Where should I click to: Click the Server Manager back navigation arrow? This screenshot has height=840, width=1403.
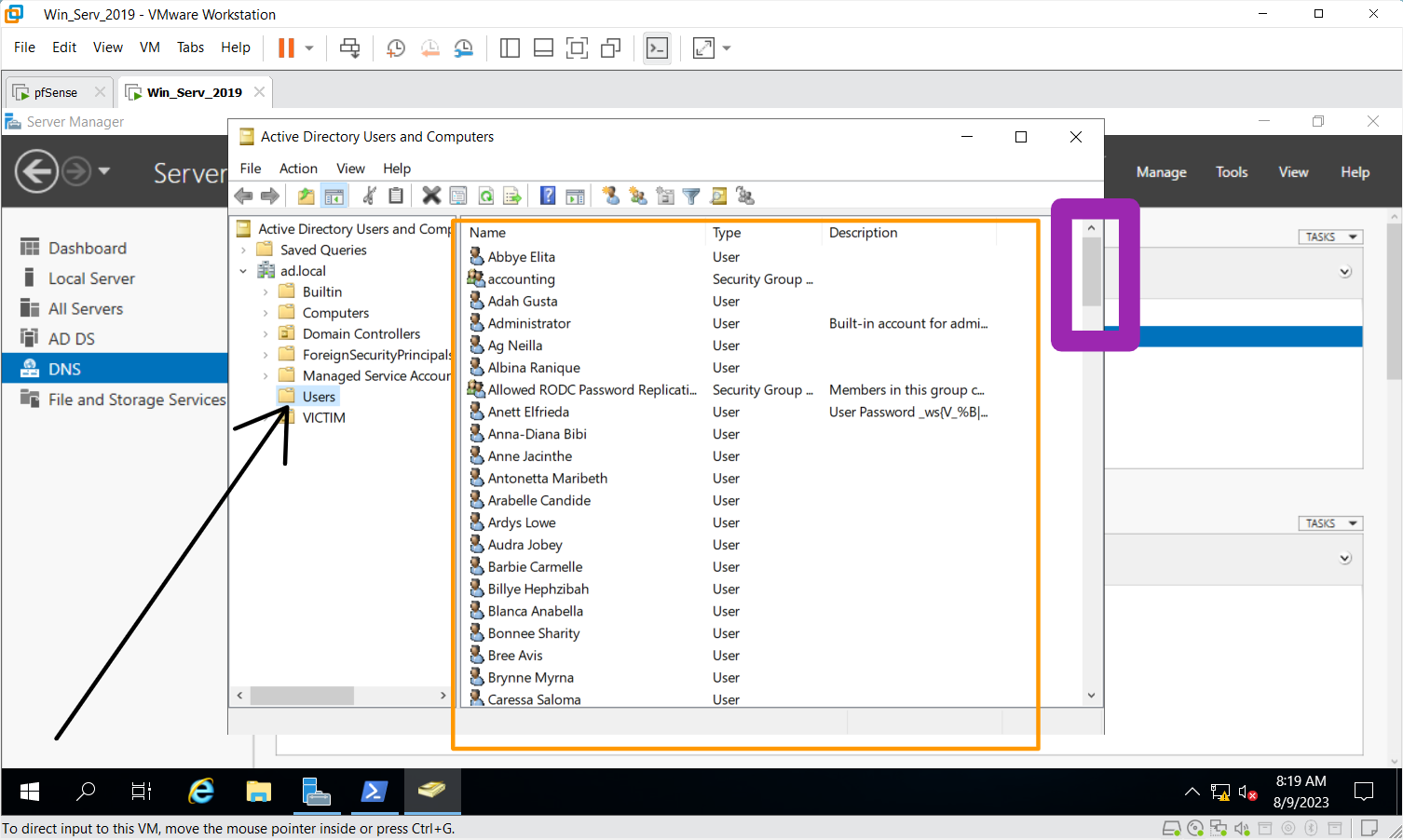tap(37, 171)
